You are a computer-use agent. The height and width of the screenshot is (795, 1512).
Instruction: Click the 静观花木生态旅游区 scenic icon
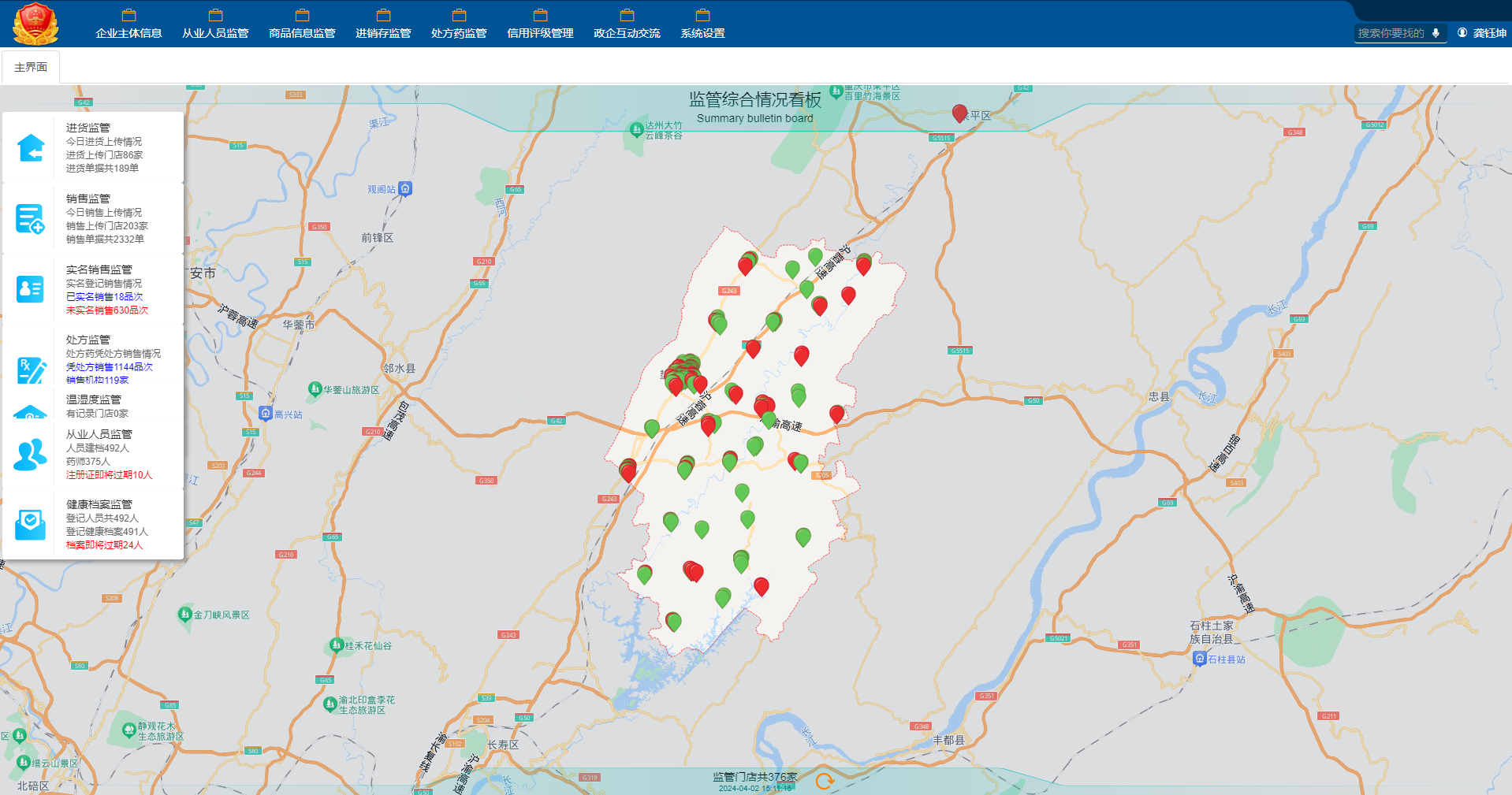pos(129,731)
